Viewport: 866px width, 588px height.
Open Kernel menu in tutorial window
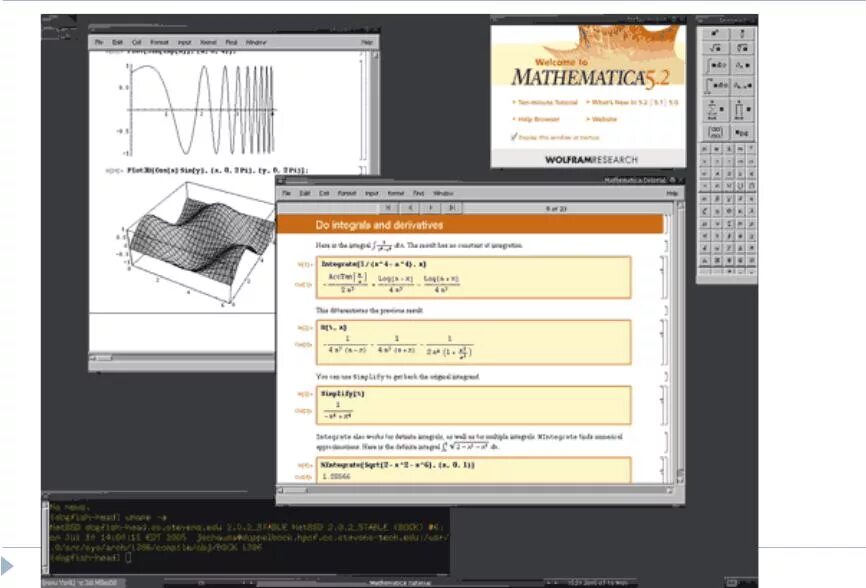[395, 193]
